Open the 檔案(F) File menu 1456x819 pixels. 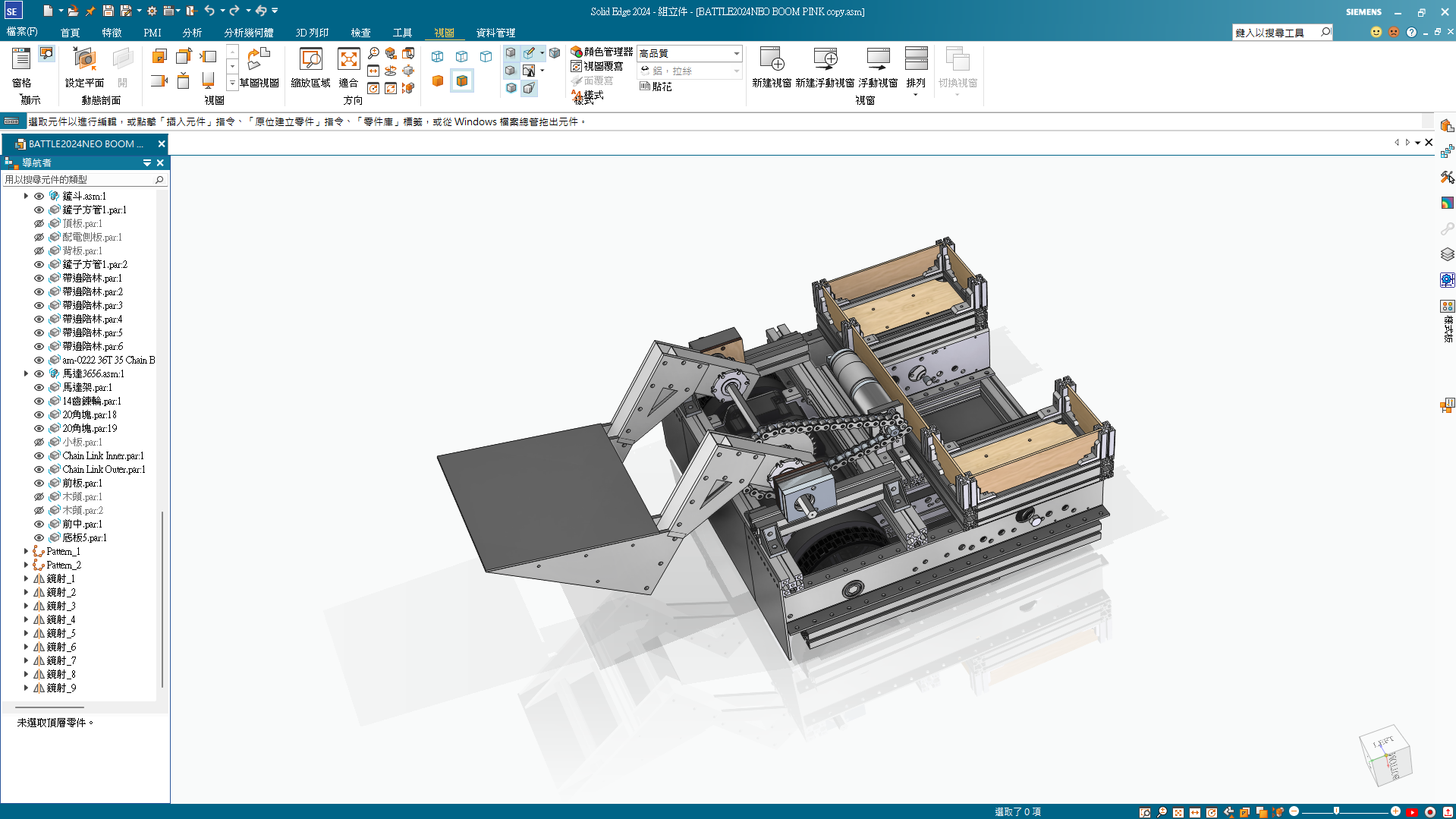[x=22, y=32]
